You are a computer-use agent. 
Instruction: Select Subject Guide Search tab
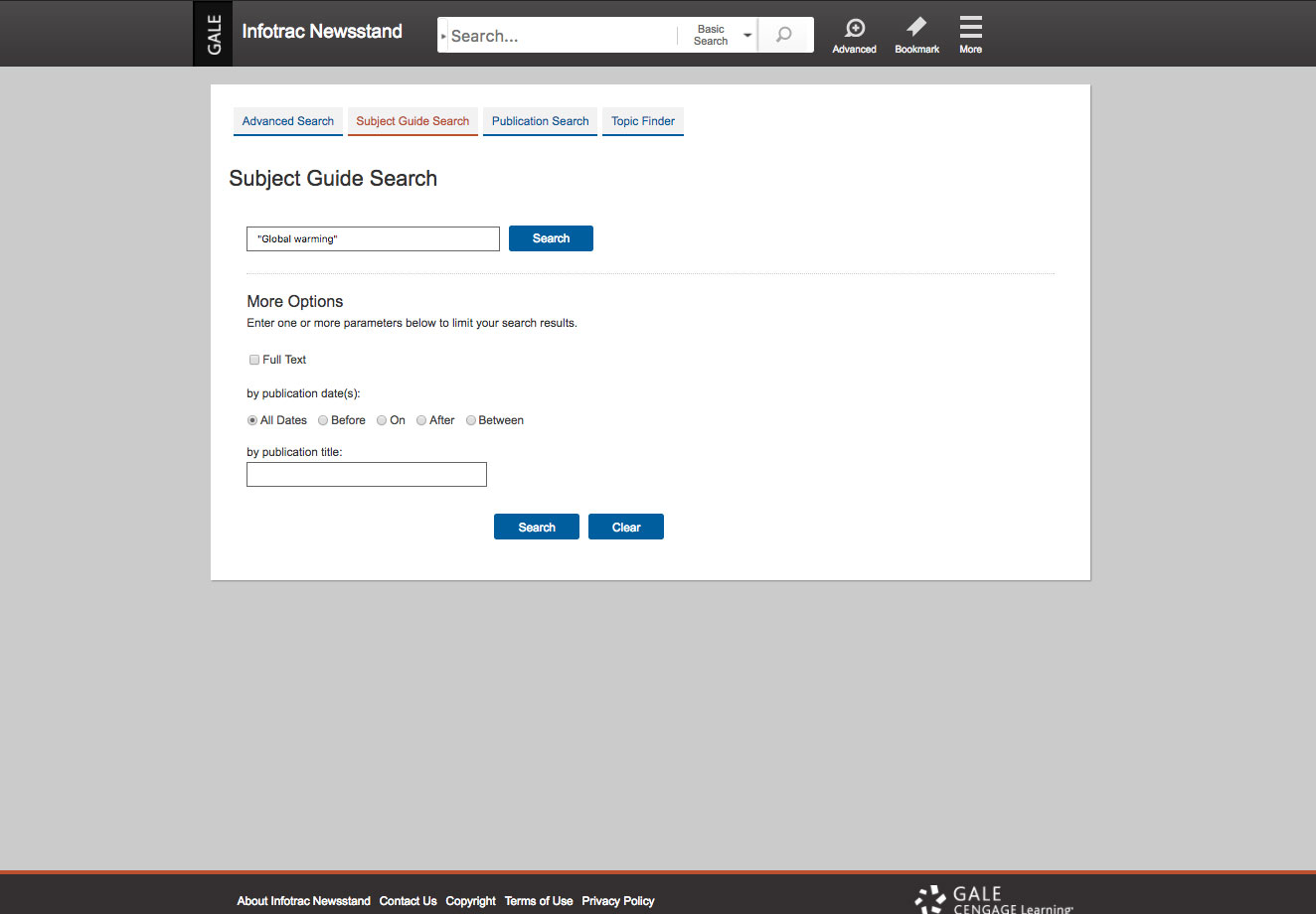tap(412, 121)
